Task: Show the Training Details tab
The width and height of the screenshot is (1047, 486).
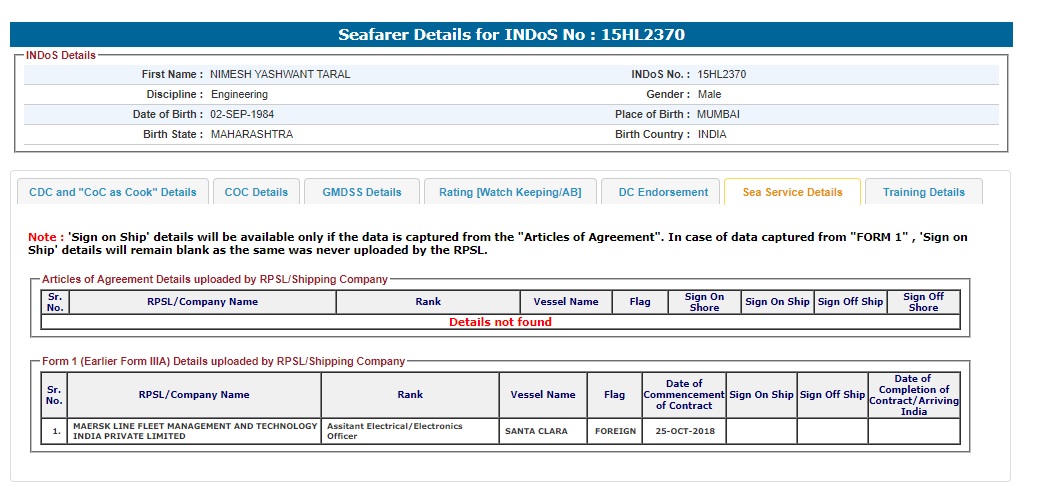Action: pos(923,192)
